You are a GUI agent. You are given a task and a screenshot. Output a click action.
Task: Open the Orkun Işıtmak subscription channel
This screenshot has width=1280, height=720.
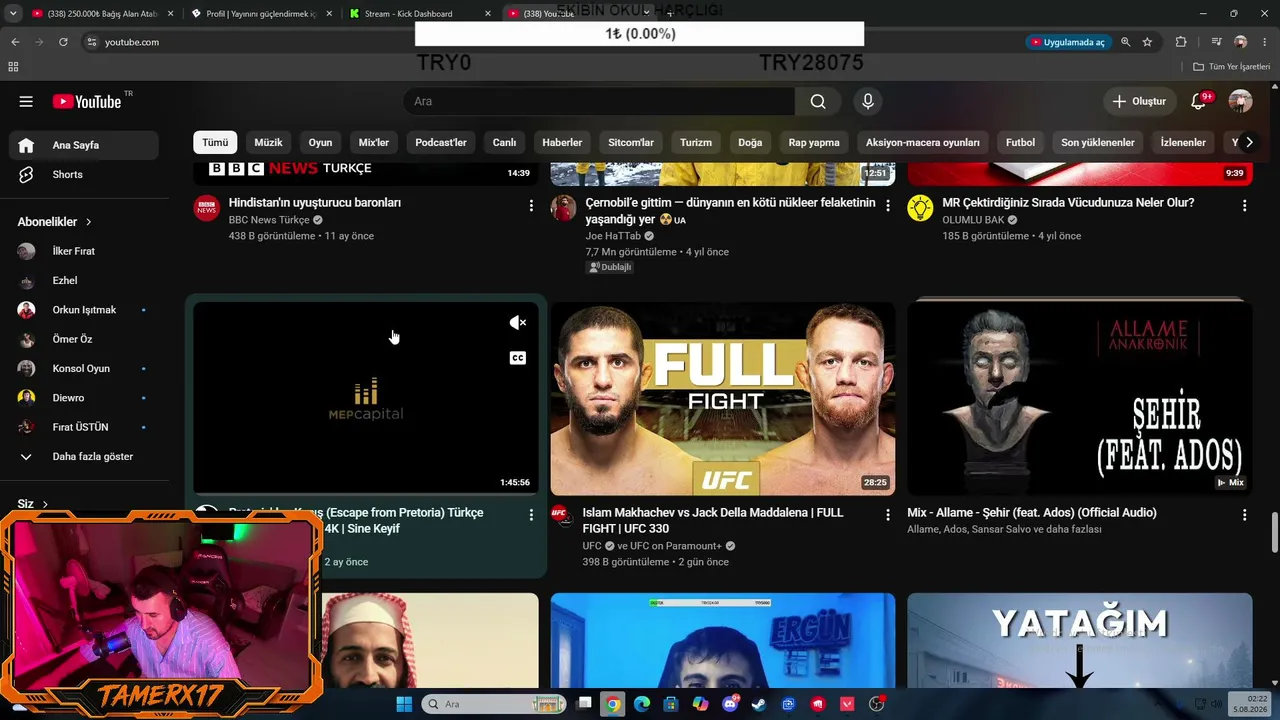coord(84,310)
